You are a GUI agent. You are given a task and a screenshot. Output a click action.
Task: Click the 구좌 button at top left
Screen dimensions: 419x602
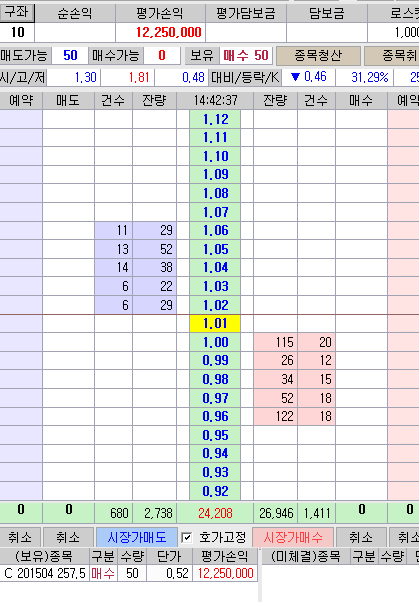tap(17, 13)
